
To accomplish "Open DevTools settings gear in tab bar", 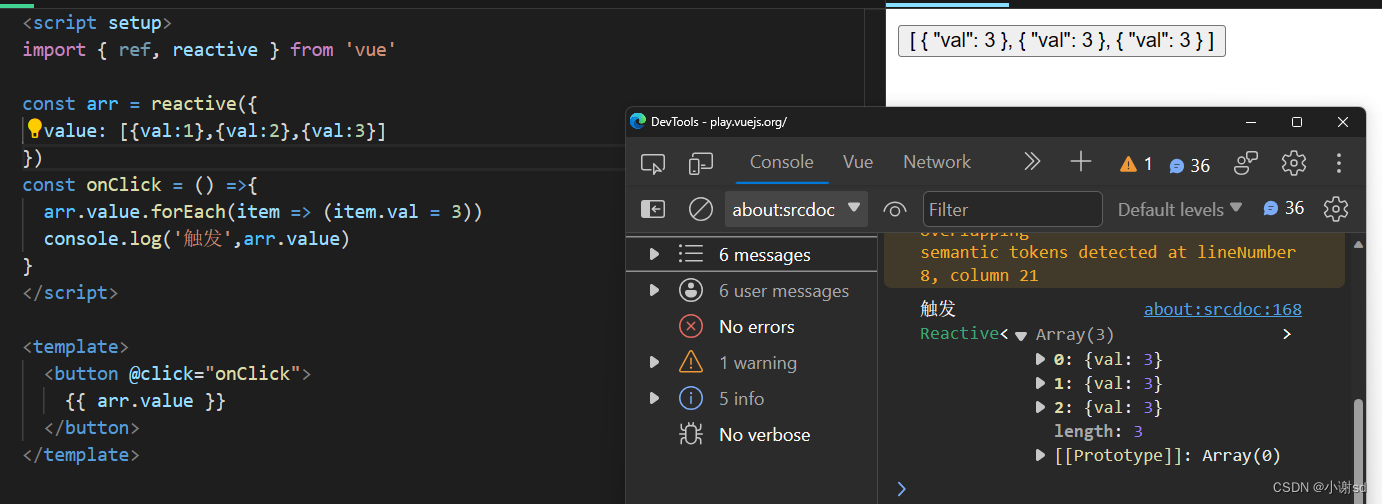I will click(1294, 163).
